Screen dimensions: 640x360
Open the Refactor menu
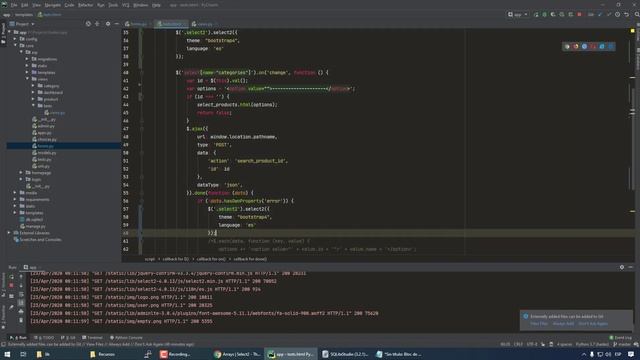(85, 5)
